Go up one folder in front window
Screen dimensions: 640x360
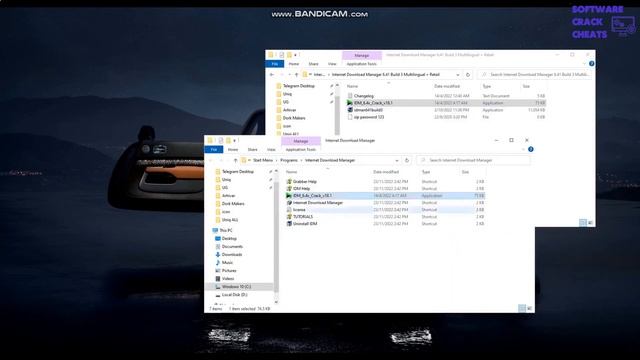click(x=236, y=160)
